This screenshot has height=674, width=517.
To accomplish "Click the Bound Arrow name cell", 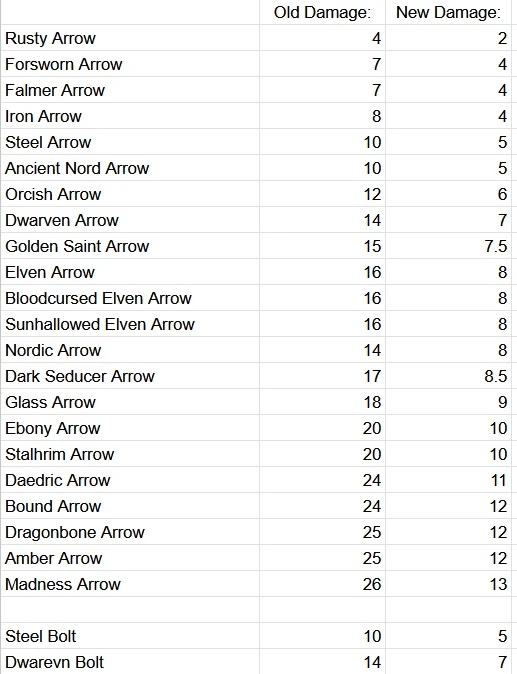I will (x=130, y=506).
